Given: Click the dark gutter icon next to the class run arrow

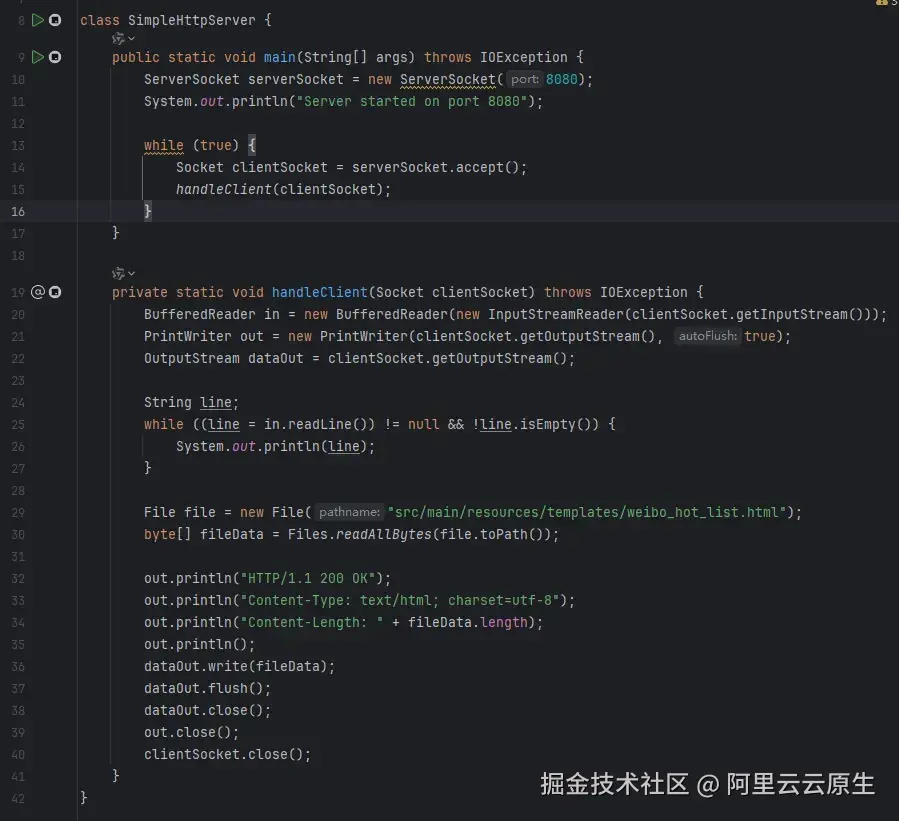Looking at the screenshot, I should click(57, 19).
